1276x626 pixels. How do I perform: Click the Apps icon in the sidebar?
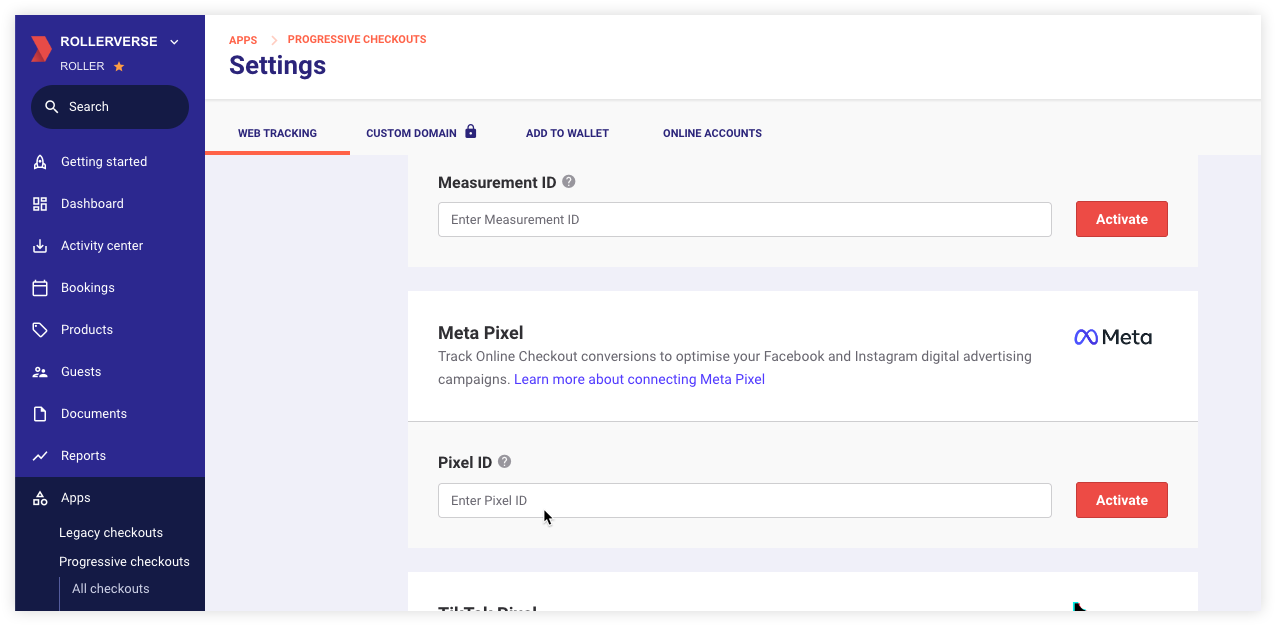[x=40, y=497]
